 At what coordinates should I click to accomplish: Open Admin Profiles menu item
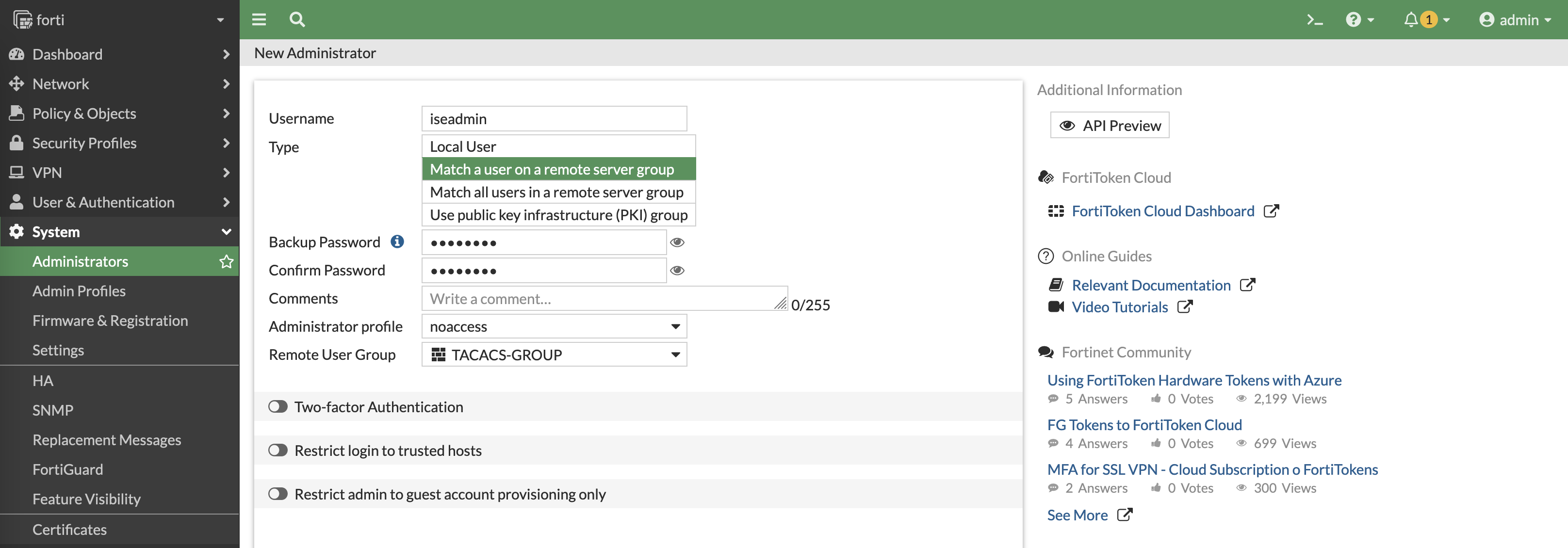click(x=79, y=291)
